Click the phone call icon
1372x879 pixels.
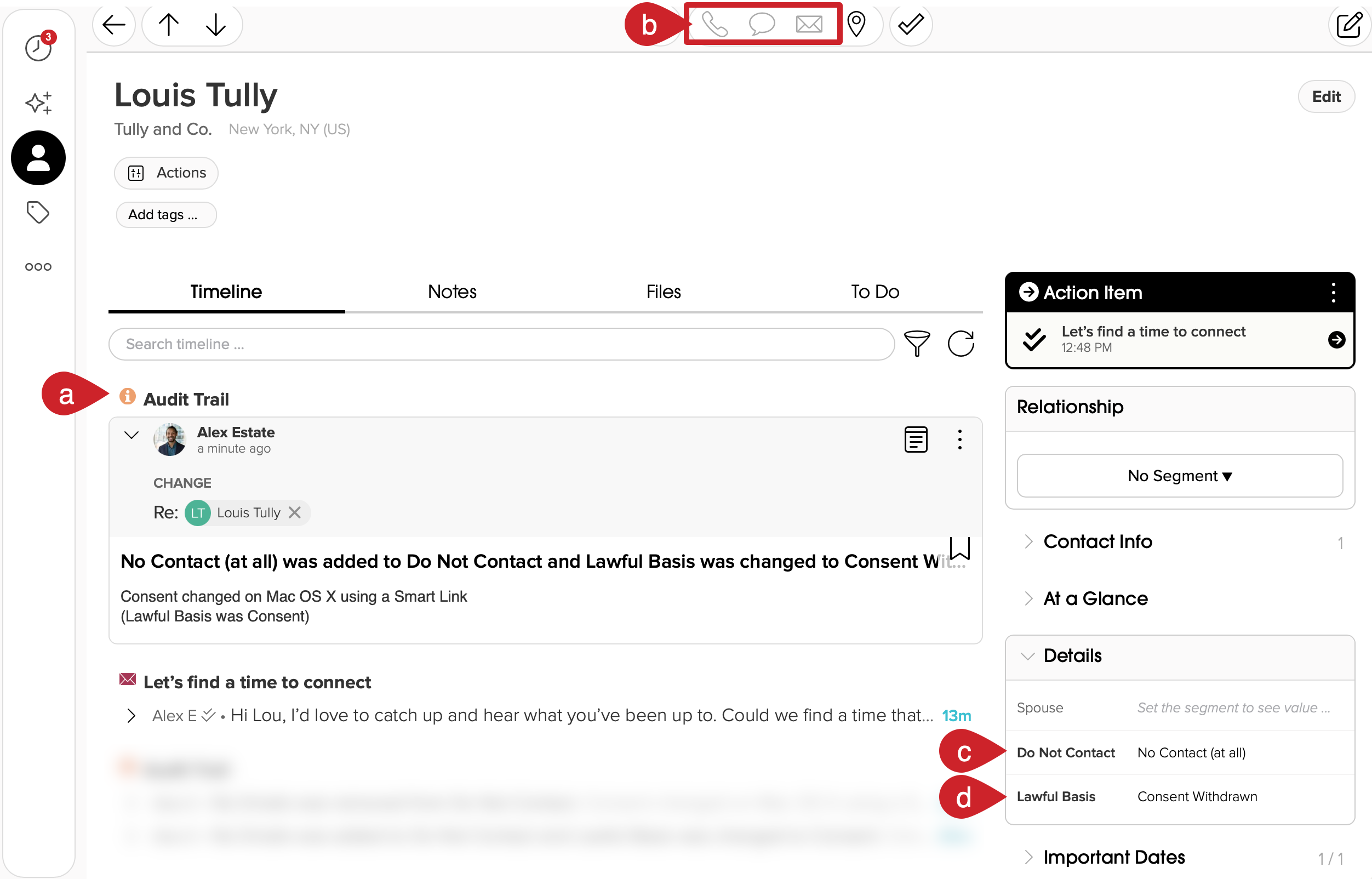point(714,25)
